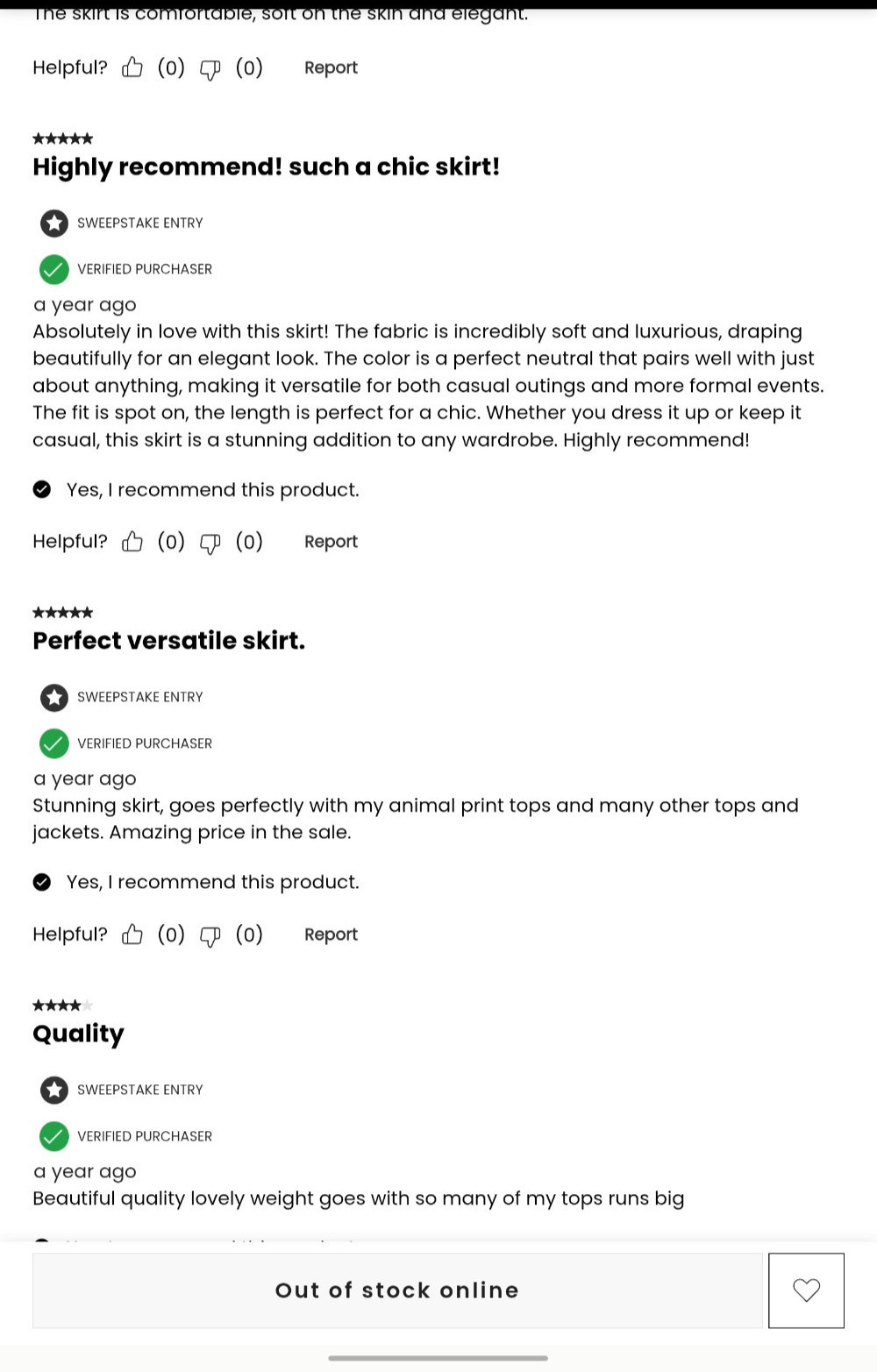Thumbs up the 'Highly recommend' review
Image resolution: width=877 pixels, height=1372 pixels.
click(132, 542)
